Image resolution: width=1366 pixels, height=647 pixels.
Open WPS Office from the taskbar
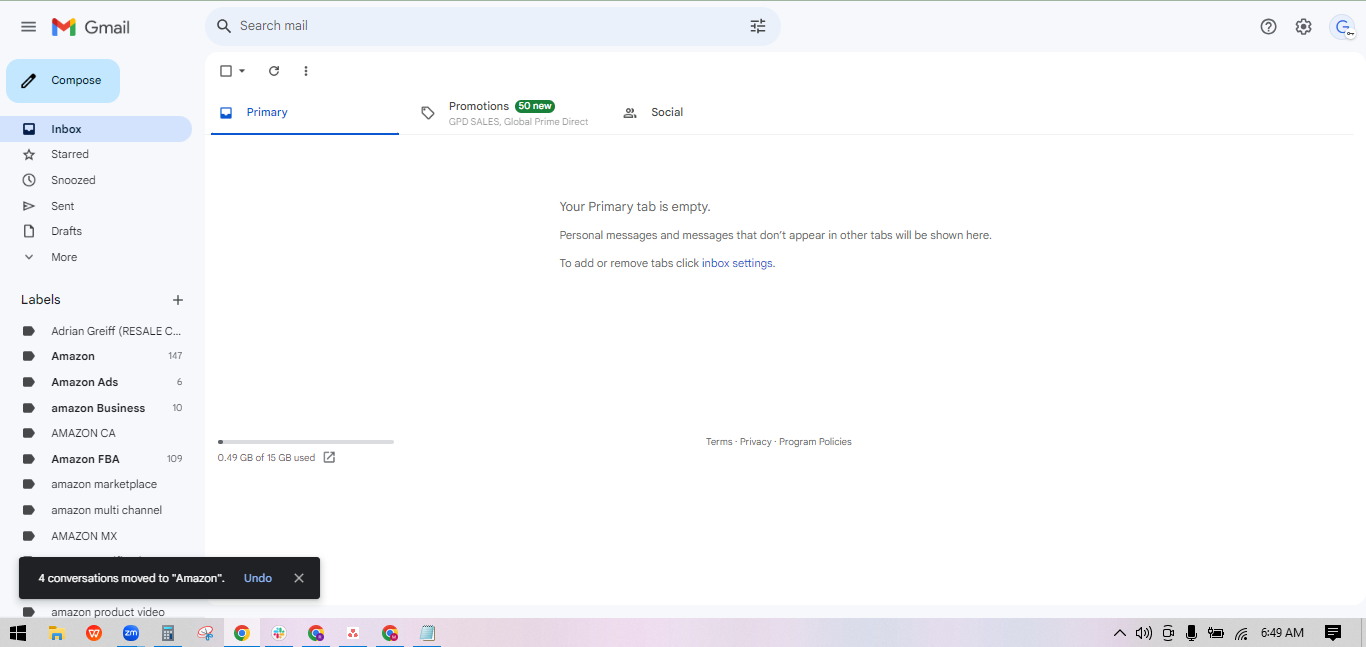[x=94, y=633]
